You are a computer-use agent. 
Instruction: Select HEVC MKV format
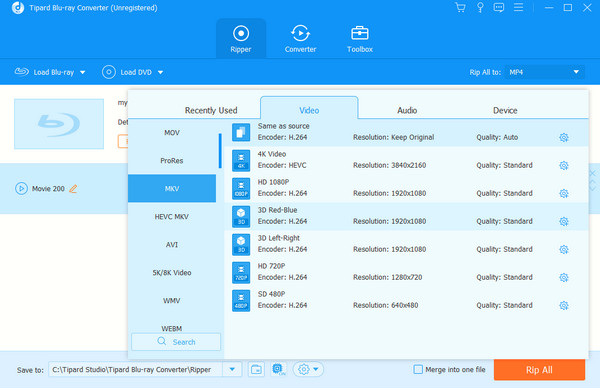(x=172, y=217)
